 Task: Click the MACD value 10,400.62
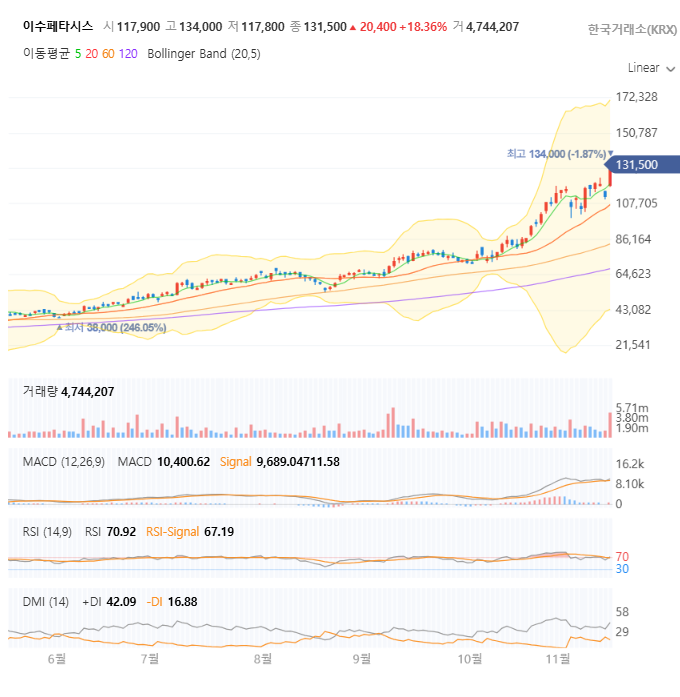pos(184,462)
